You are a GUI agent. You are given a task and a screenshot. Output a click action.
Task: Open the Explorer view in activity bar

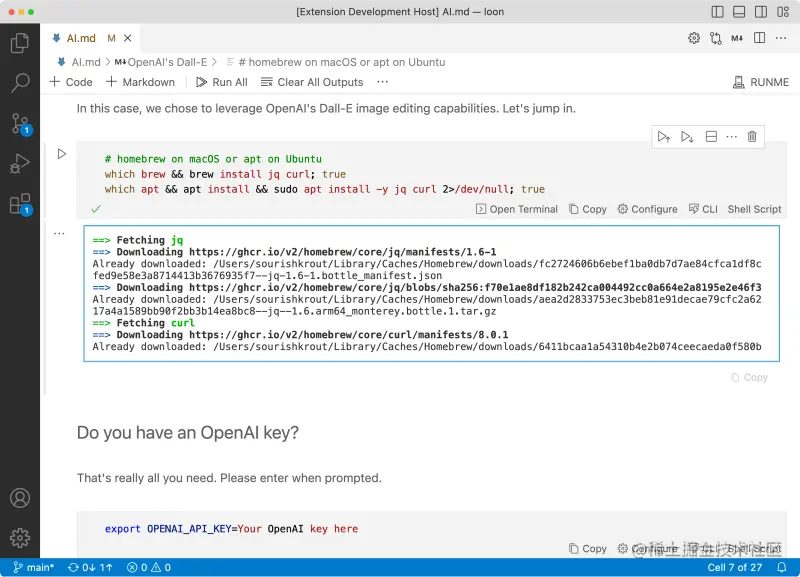(19, 43)
